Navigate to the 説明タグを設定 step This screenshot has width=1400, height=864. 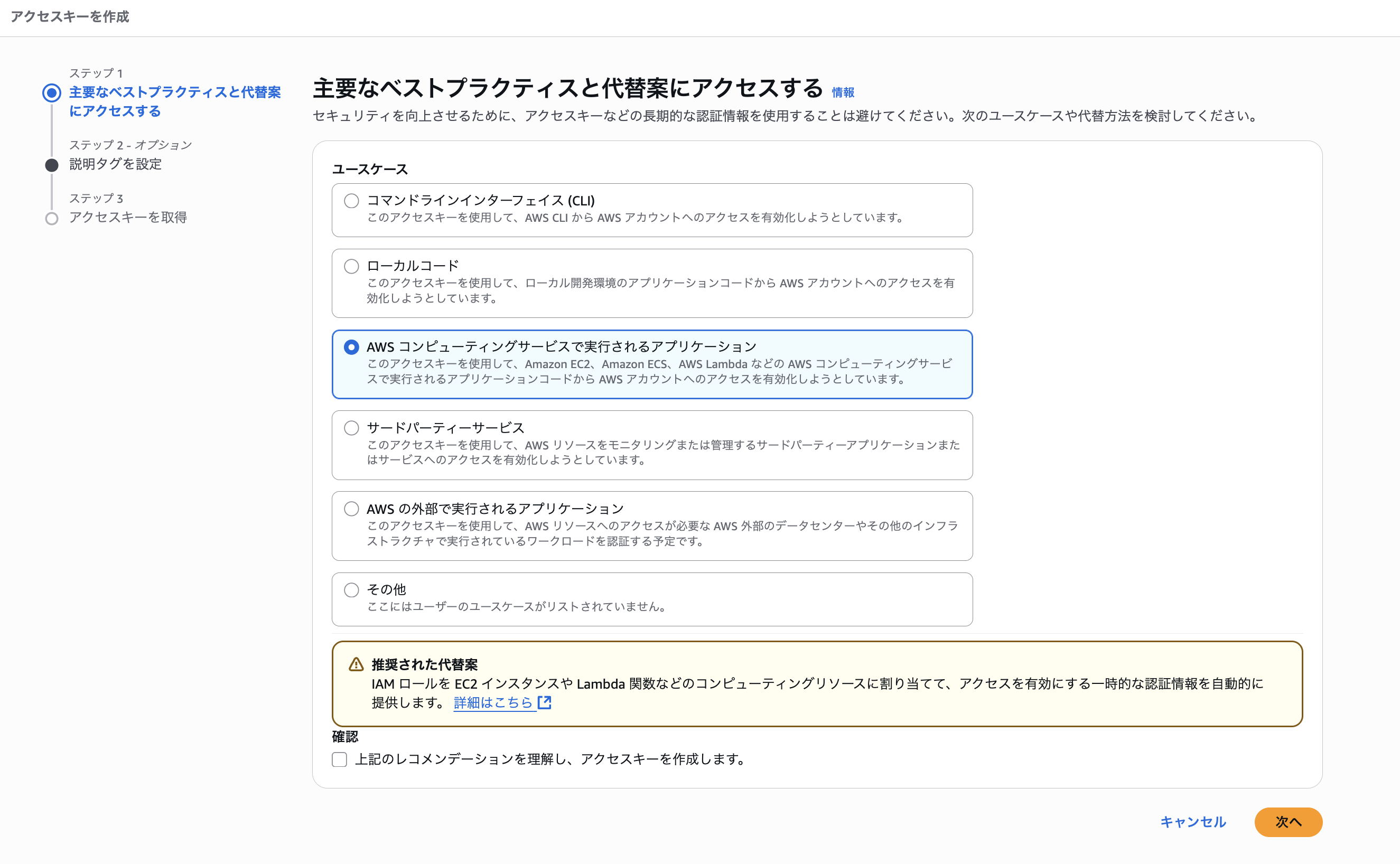point(116,165)
